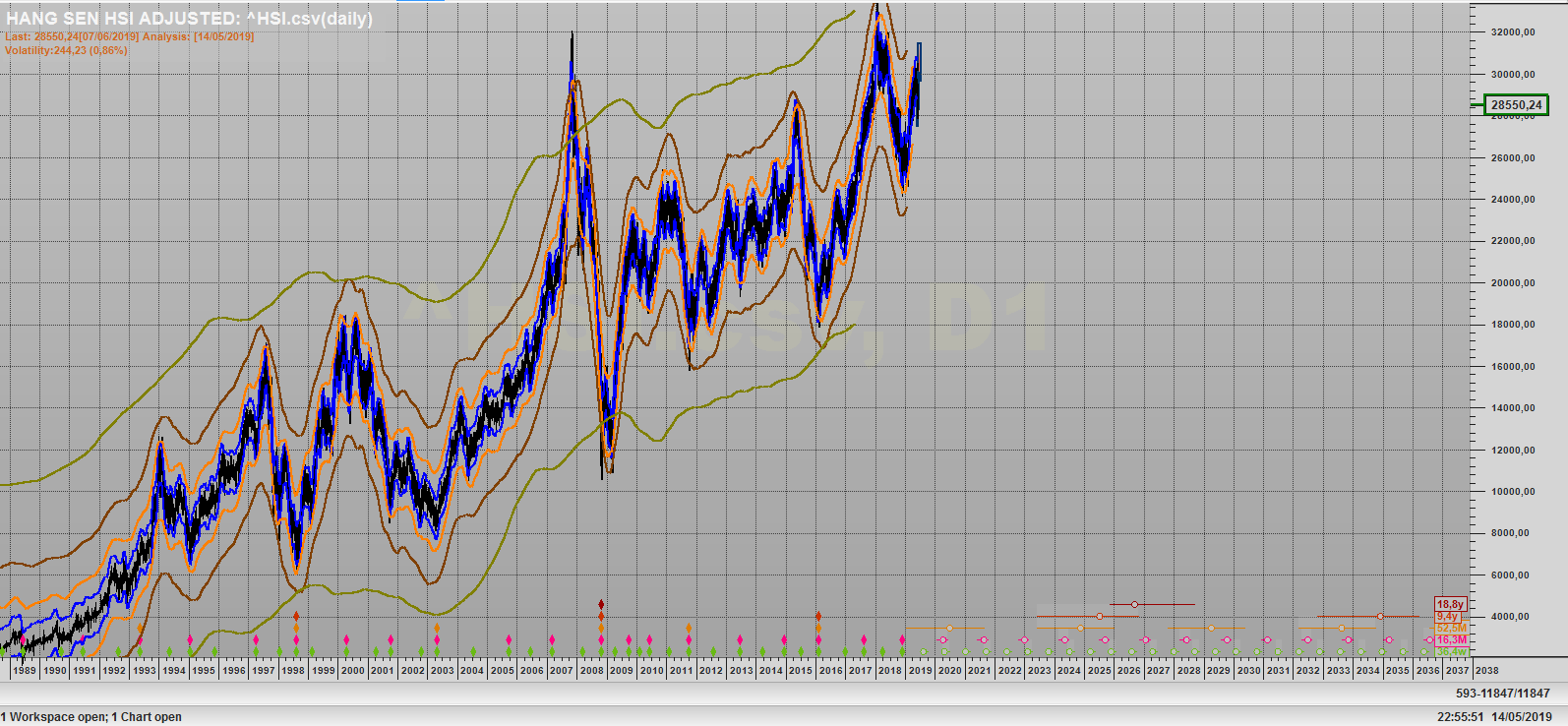The image size is (1568, 726).
Task: Click the 9,4y cycle label
Action: tap(1447, 616)
